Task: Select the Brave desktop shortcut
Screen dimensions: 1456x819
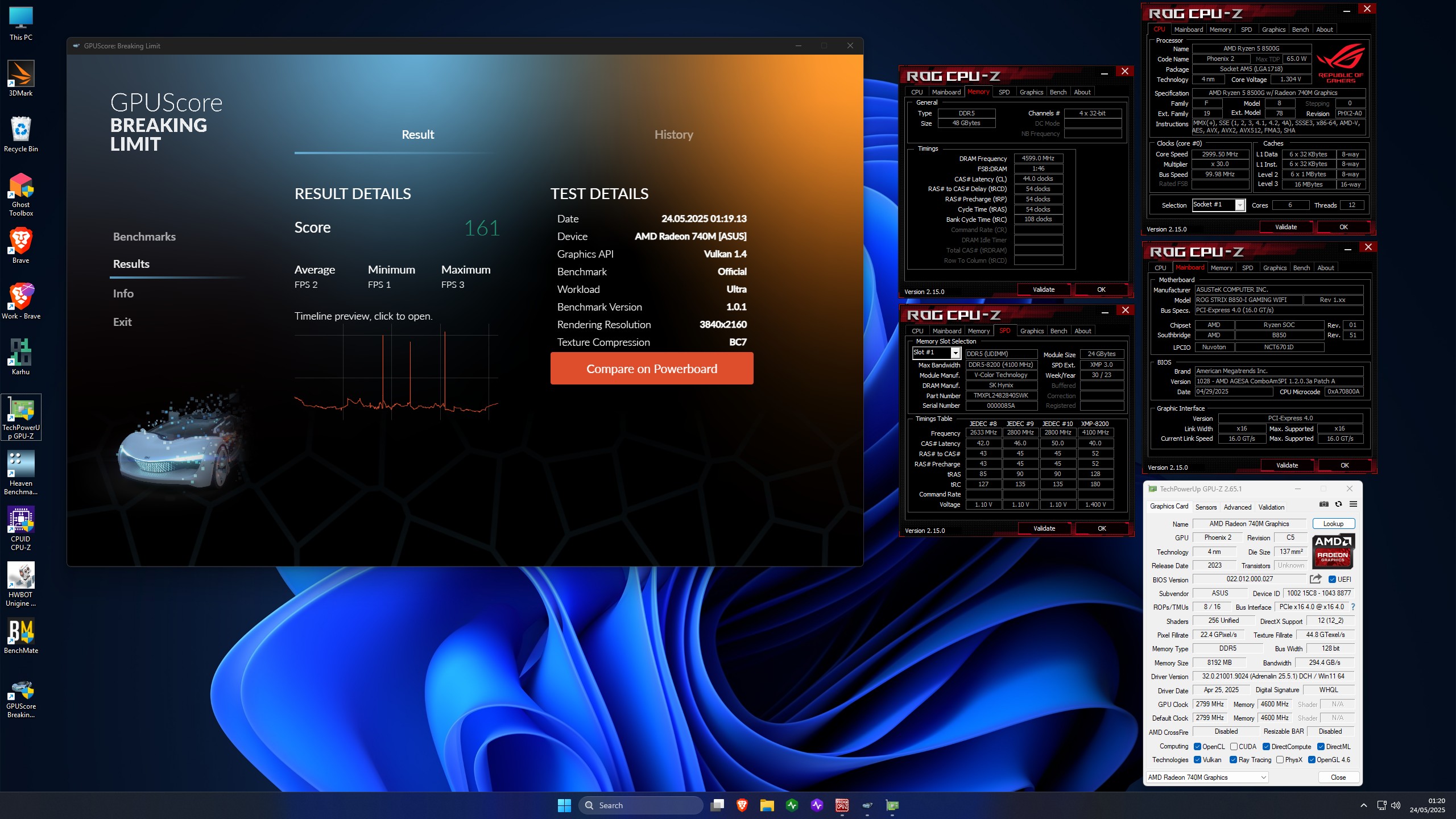Action: pos(21,246)
